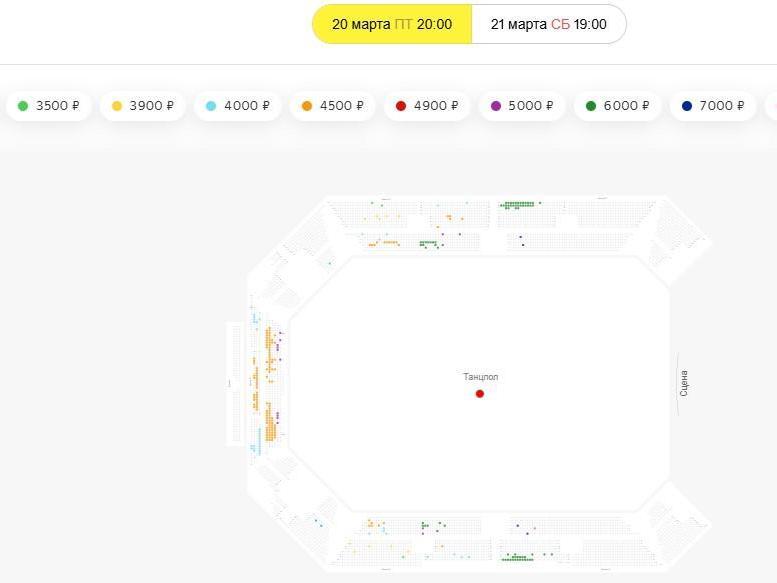Filter seats by 3500 ₽ price
The width and height of the screenshot is (777, 583).
click(50, 106)
